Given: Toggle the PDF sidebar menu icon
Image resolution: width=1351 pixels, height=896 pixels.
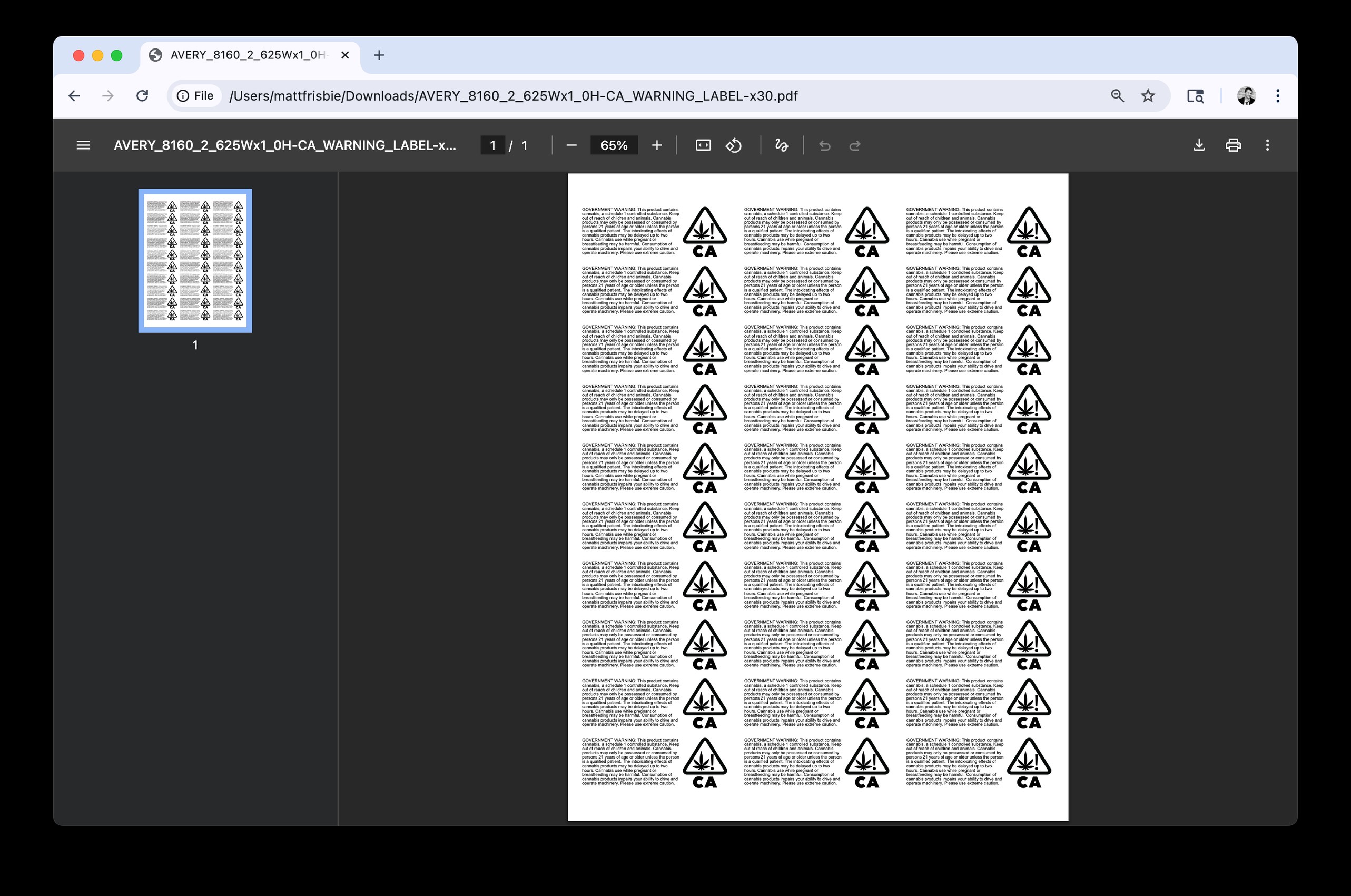Looking at the screenshot, I should pyautogui.click(x=83, y=145).
